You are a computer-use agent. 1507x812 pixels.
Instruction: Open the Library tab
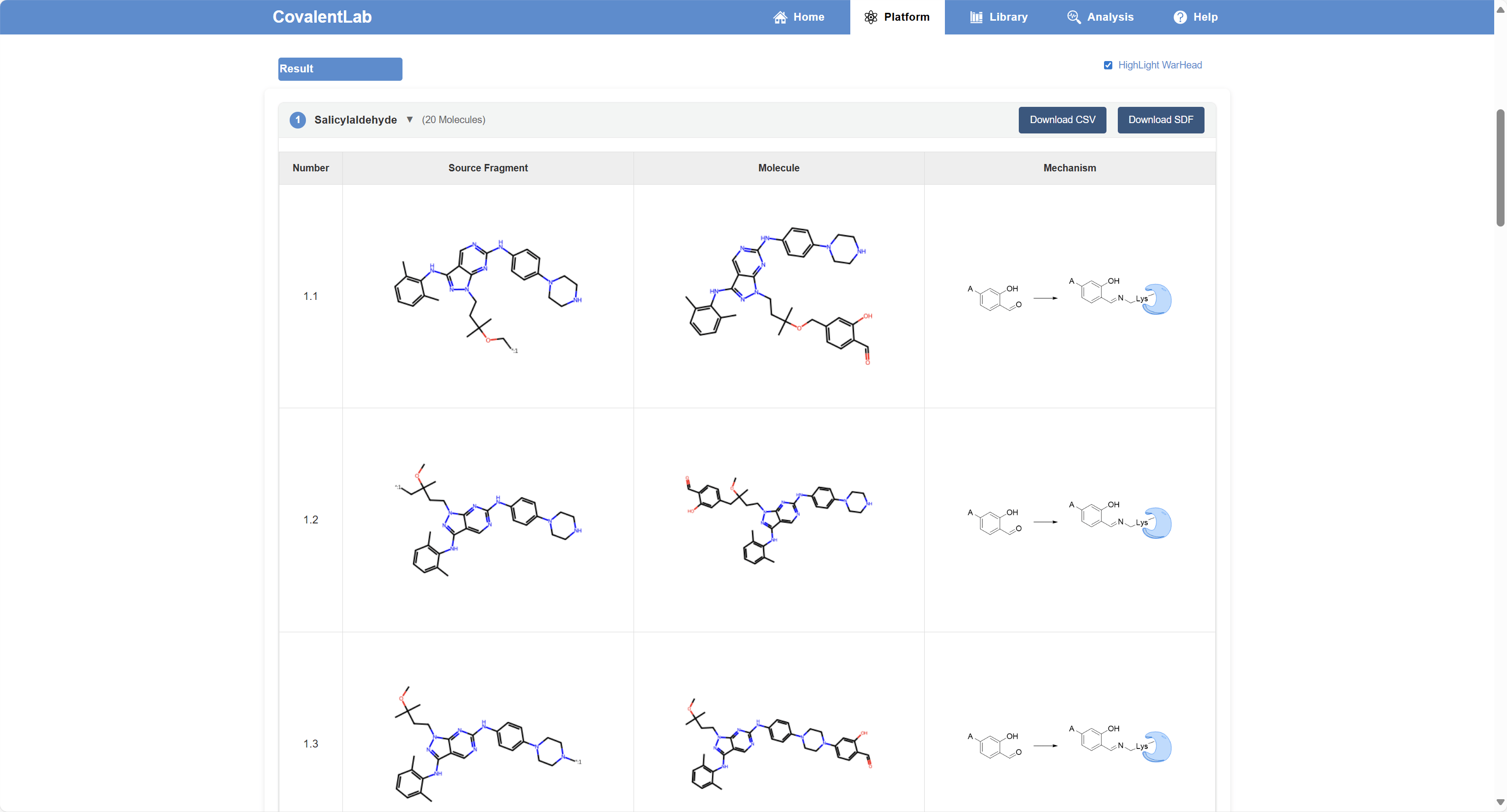click(999, 18)
